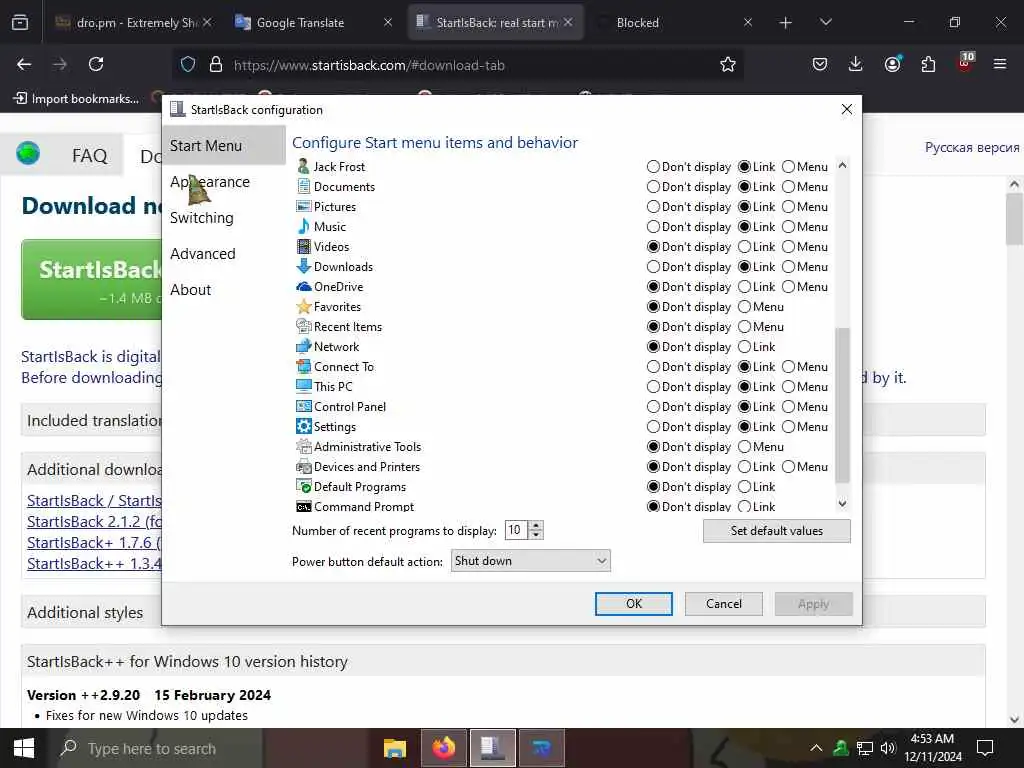This screenshot has width=1024, height=768.
Task: Reload the page in Firefox
Action: (96, 64)
